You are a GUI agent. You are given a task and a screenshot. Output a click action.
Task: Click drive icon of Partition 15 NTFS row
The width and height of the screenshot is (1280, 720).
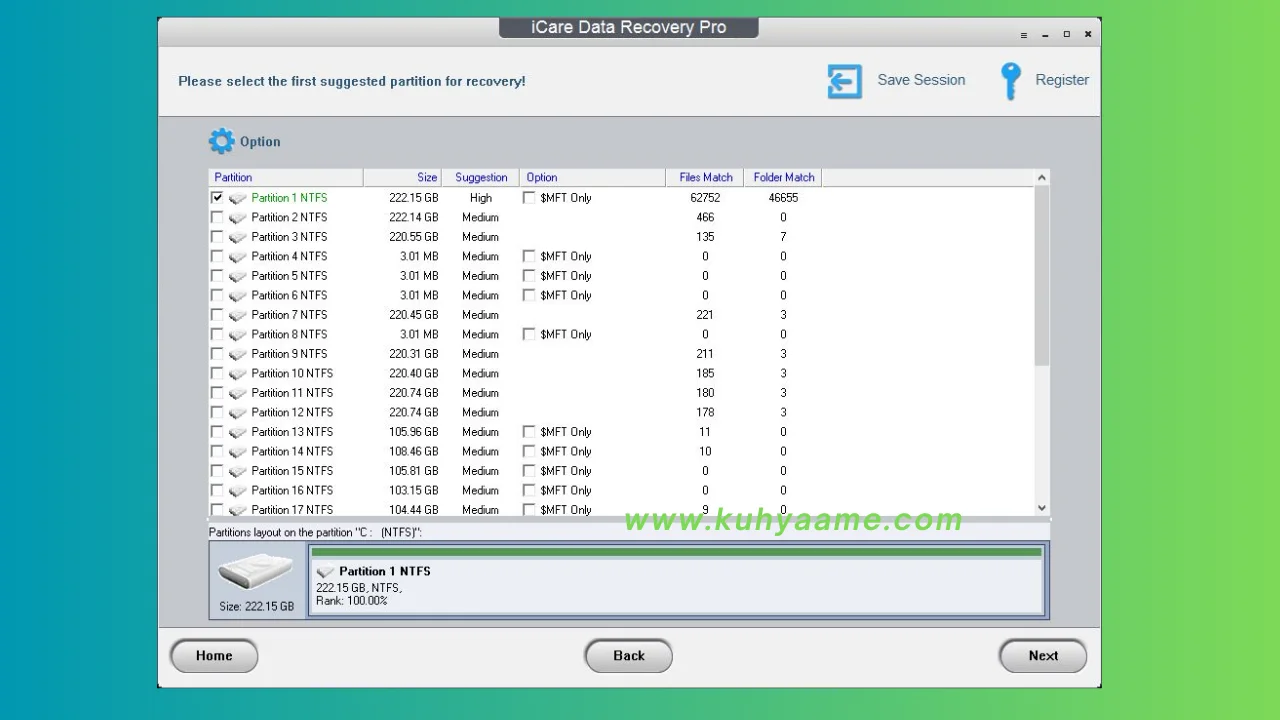click(x=237, y=471)
